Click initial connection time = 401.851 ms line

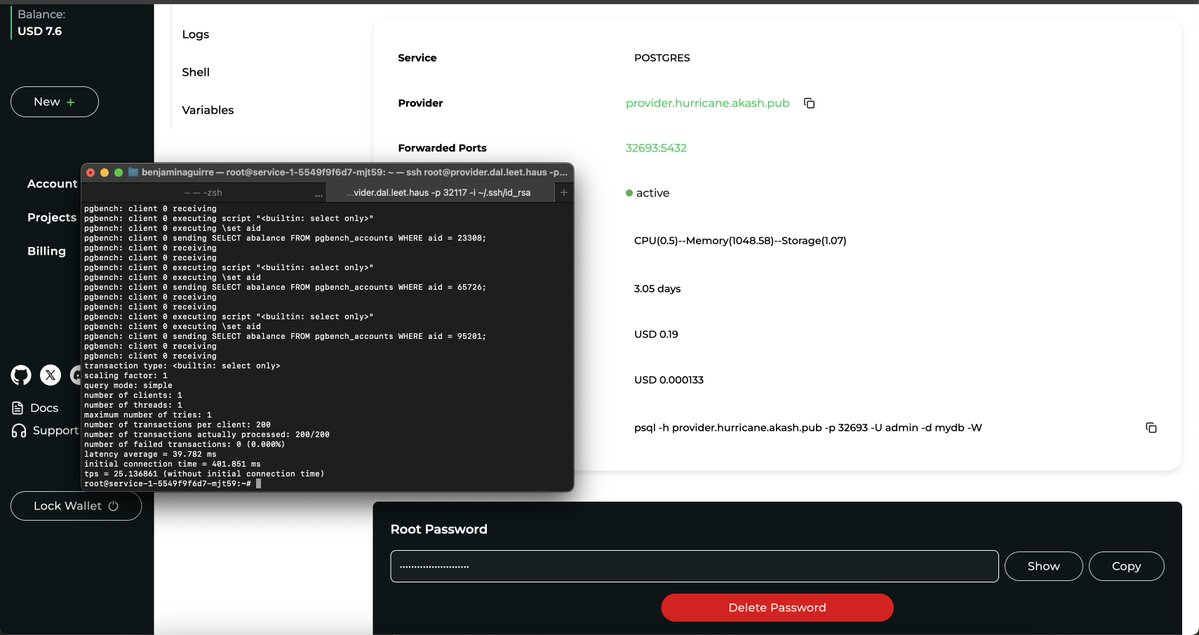[x=172, y=464]
